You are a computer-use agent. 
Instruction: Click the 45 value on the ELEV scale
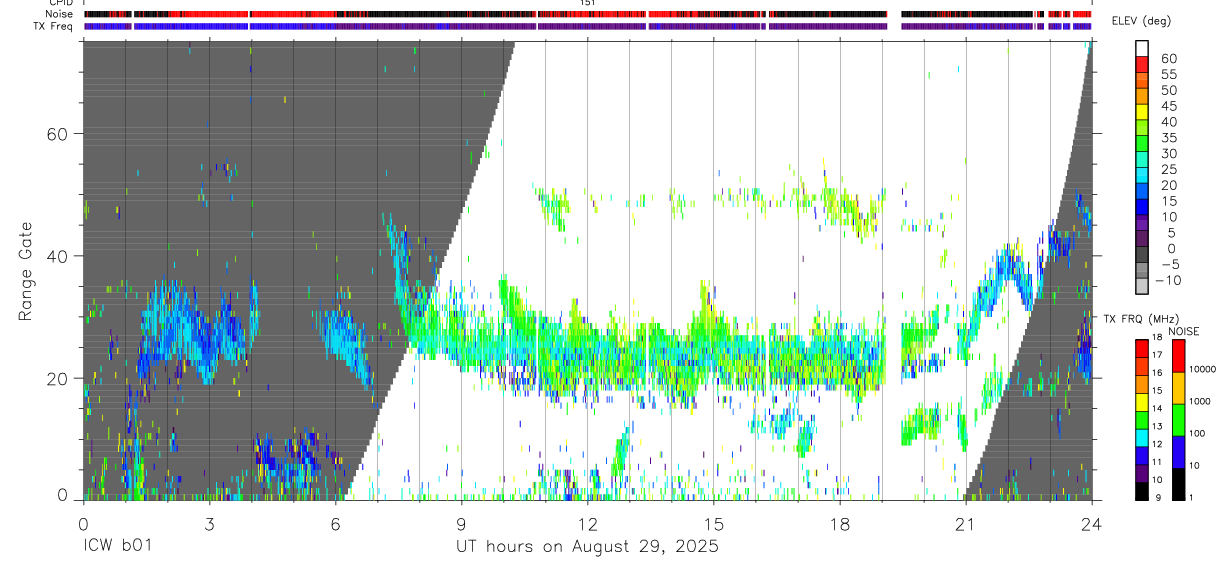1169,106
